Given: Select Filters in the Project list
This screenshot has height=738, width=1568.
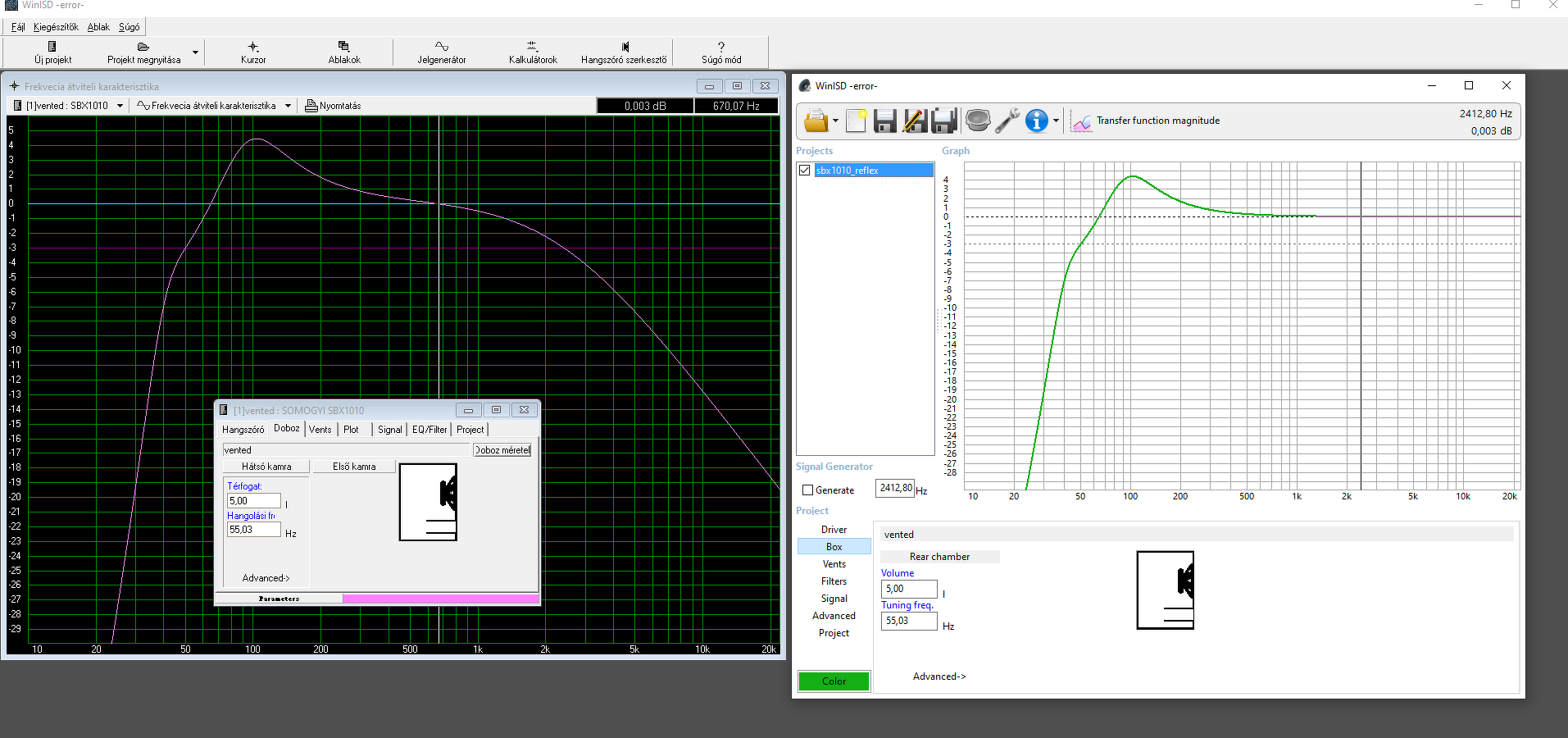Looking at the screenshot, I should point(834,581).
